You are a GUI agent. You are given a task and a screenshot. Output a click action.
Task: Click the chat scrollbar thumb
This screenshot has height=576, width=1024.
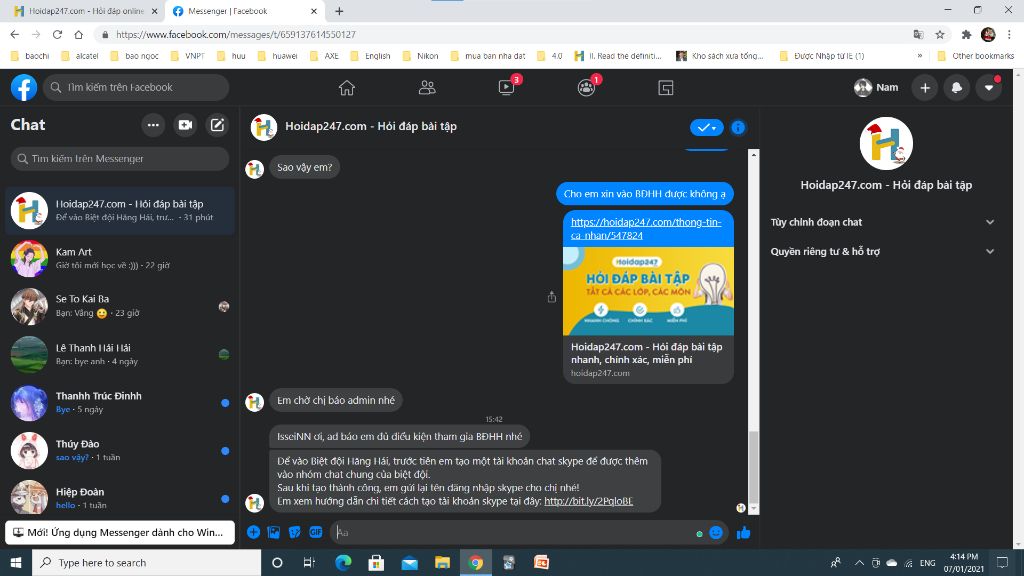(x=754, y=466)
